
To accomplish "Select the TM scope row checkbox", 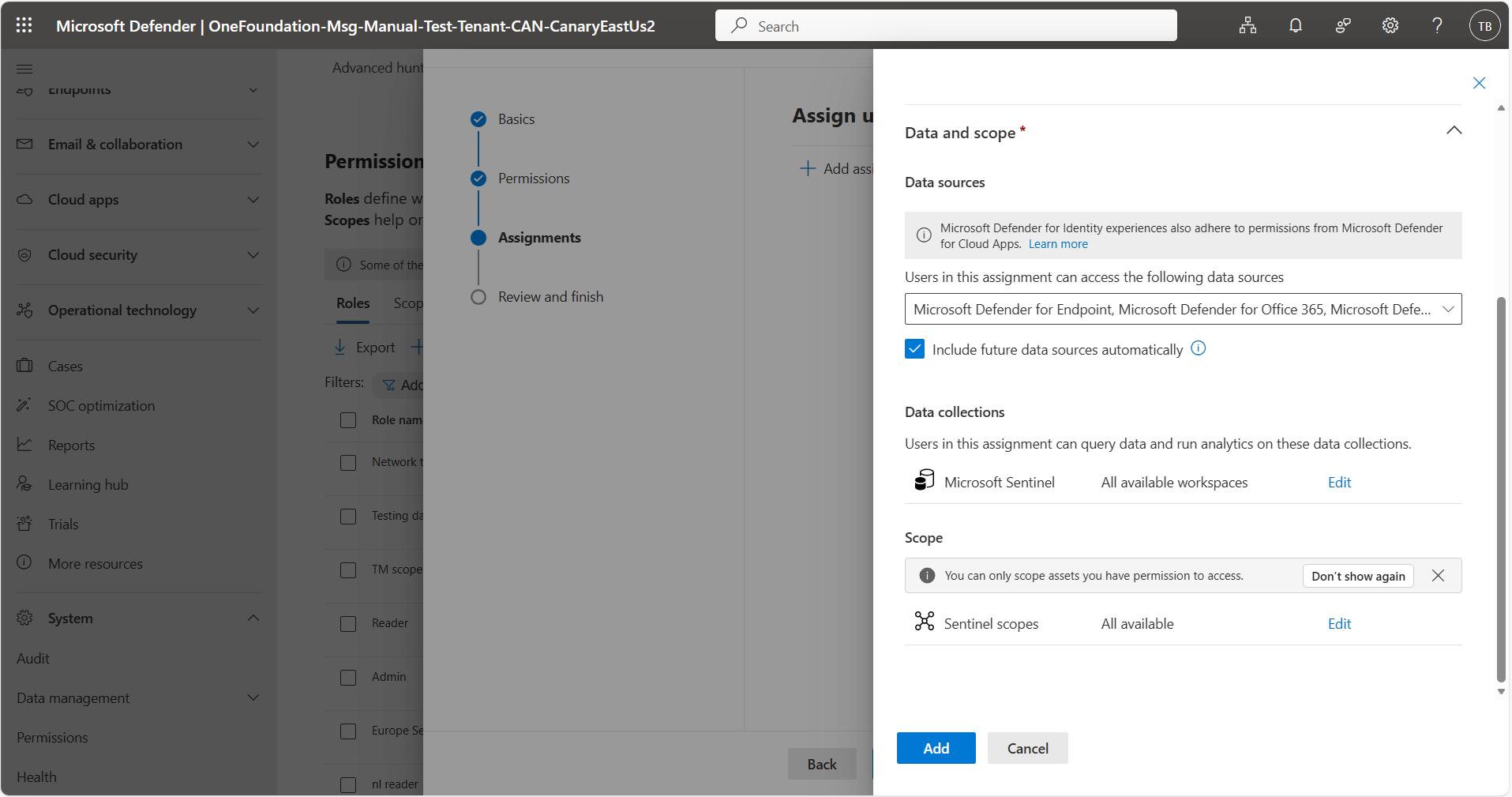I will click(348, 570).
